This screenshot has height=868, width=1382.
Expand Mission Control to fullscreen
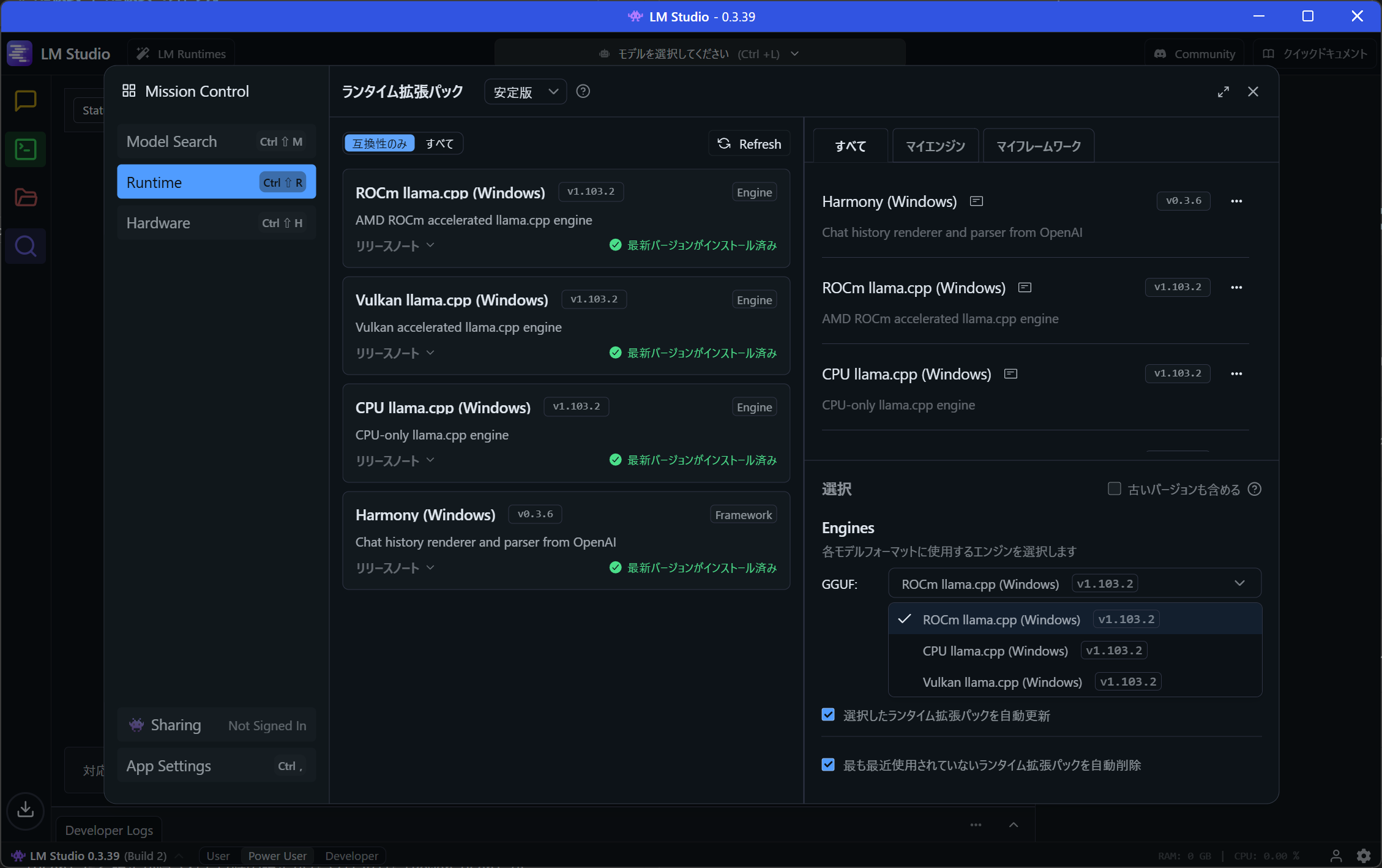(1223, 92)
